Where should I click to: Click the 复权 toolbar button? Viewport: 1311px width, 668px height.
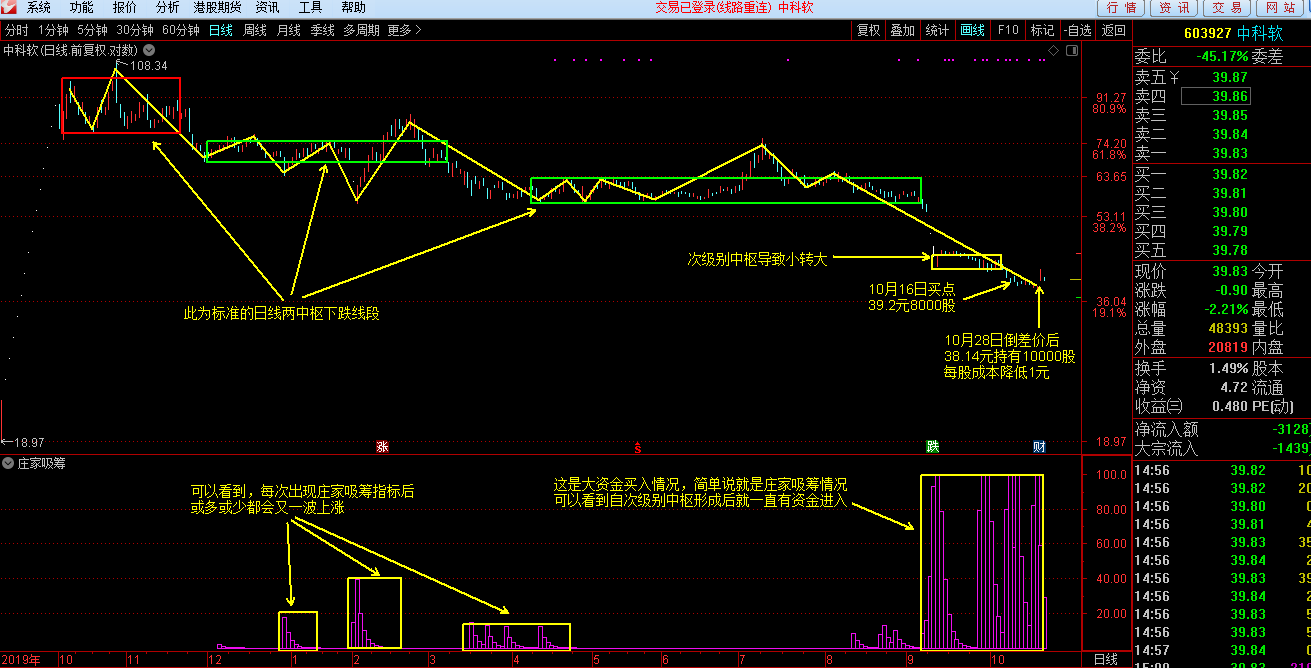(x=869, y=30)
